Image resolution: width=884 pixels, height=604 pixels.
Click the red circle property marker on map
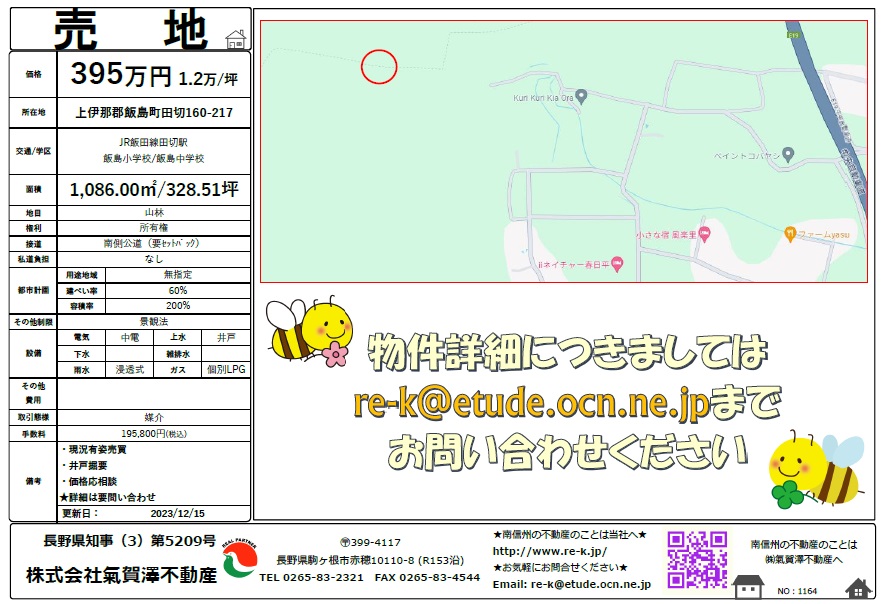click(379, 66)
